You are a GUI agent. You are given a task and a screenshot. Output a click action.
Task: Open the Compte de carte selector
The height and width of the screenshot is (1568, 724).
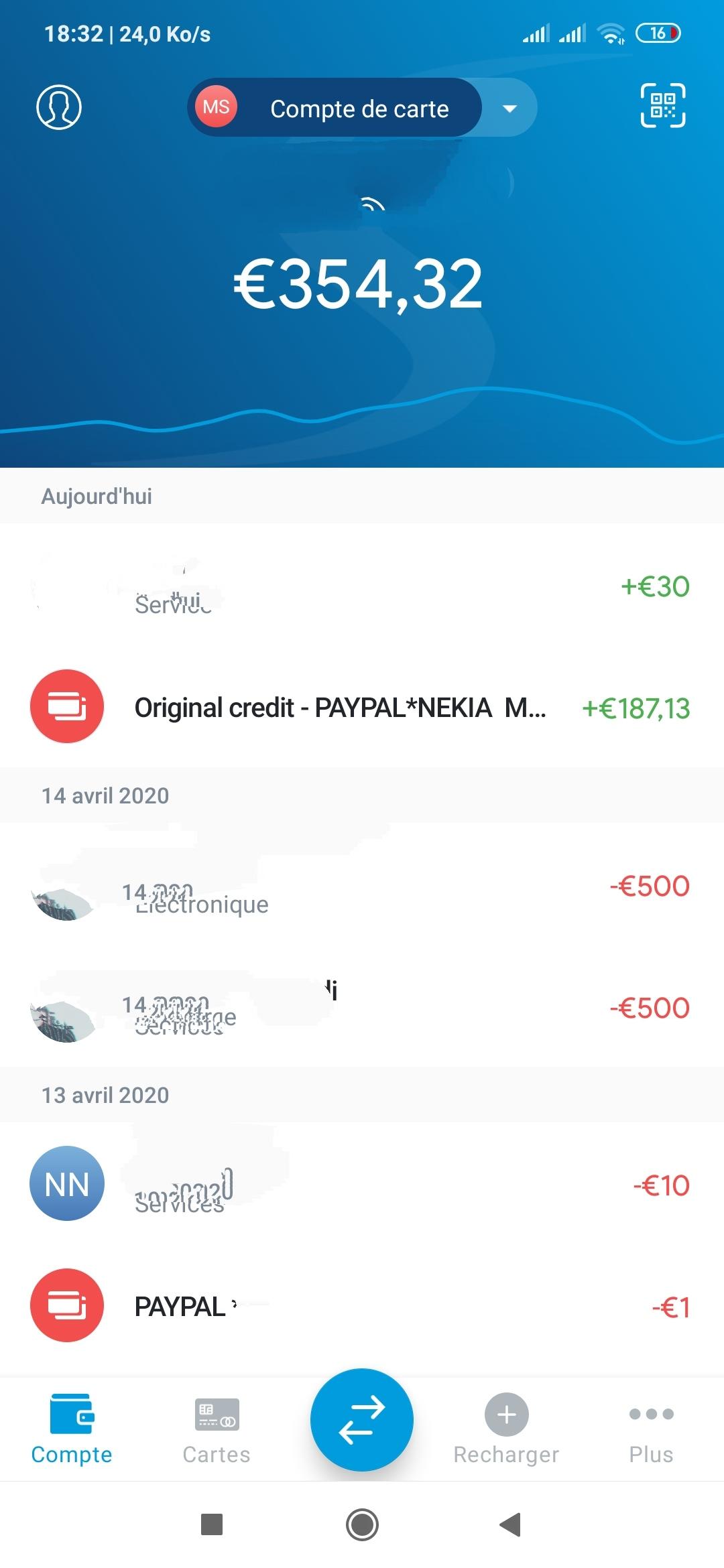(x=359, y=109)
